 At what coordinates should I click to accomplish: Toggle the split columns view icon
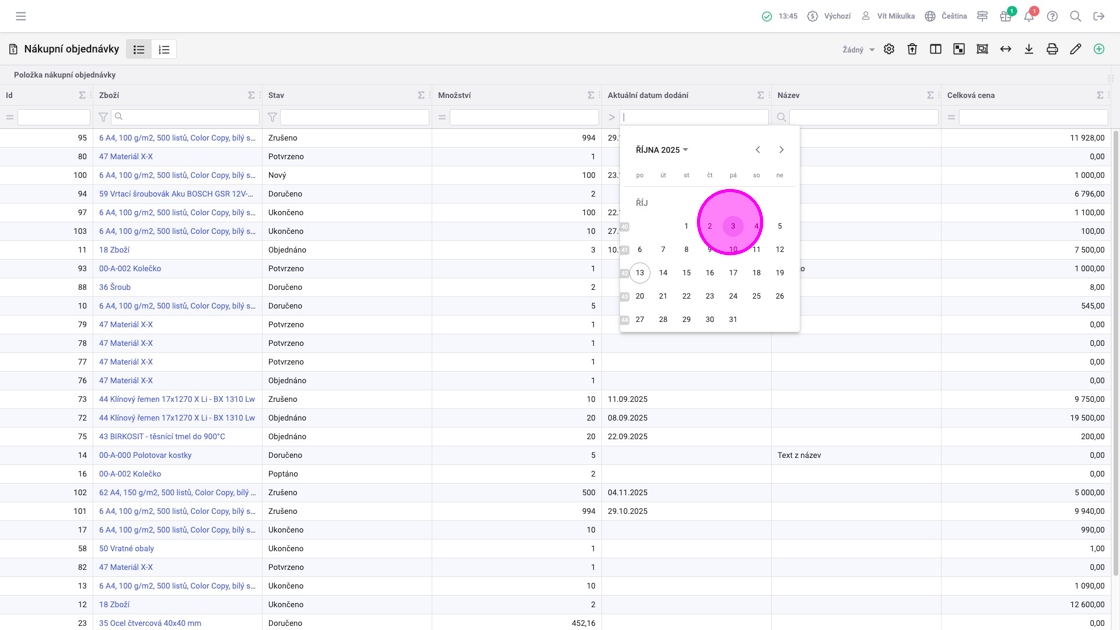tap(936, 49)
